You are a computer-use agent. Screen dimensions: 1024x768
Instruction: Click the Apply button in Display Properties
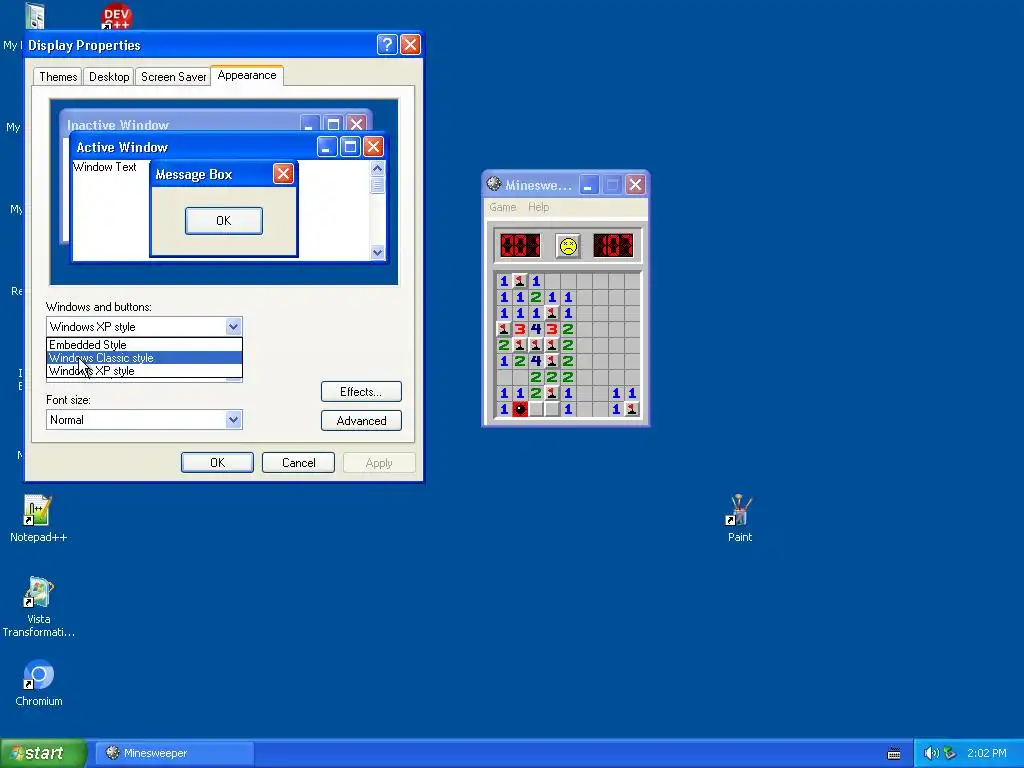click(x=379, y=462)
